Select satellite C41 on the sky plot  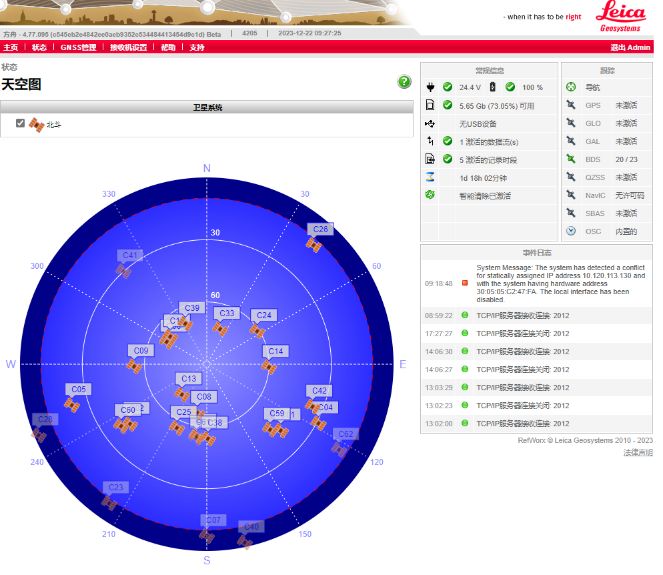[123, 271]
